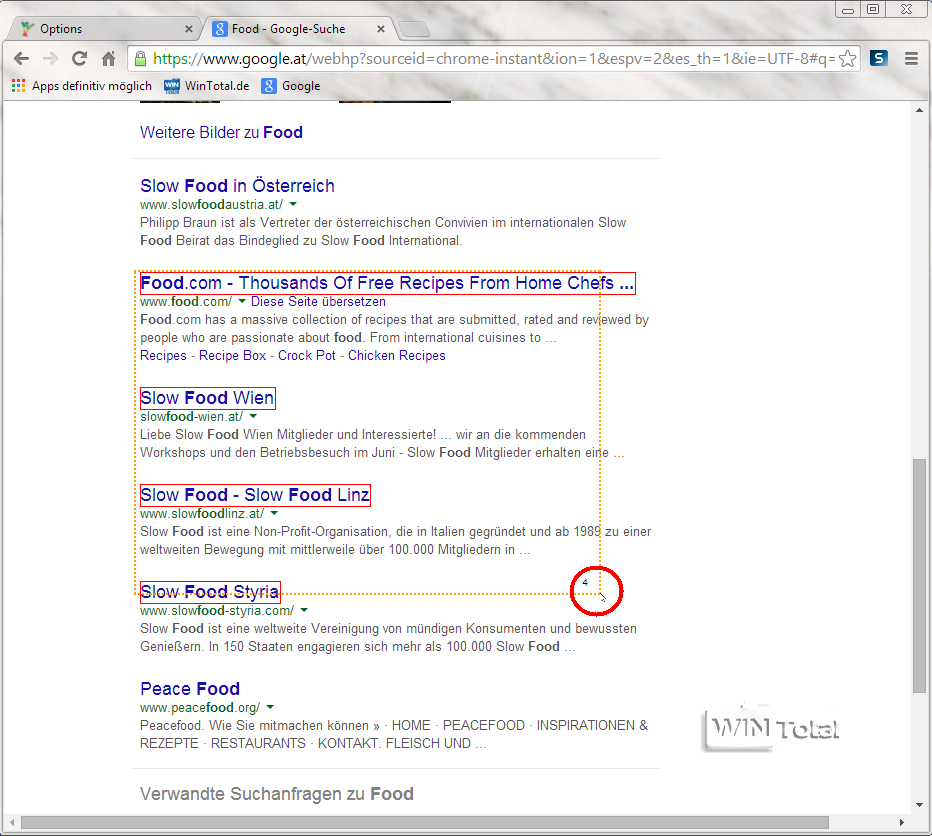932x836 pixels.
Task: Click the Verwandte Suchanfragen zu Food heading
Action: point(277,794)
